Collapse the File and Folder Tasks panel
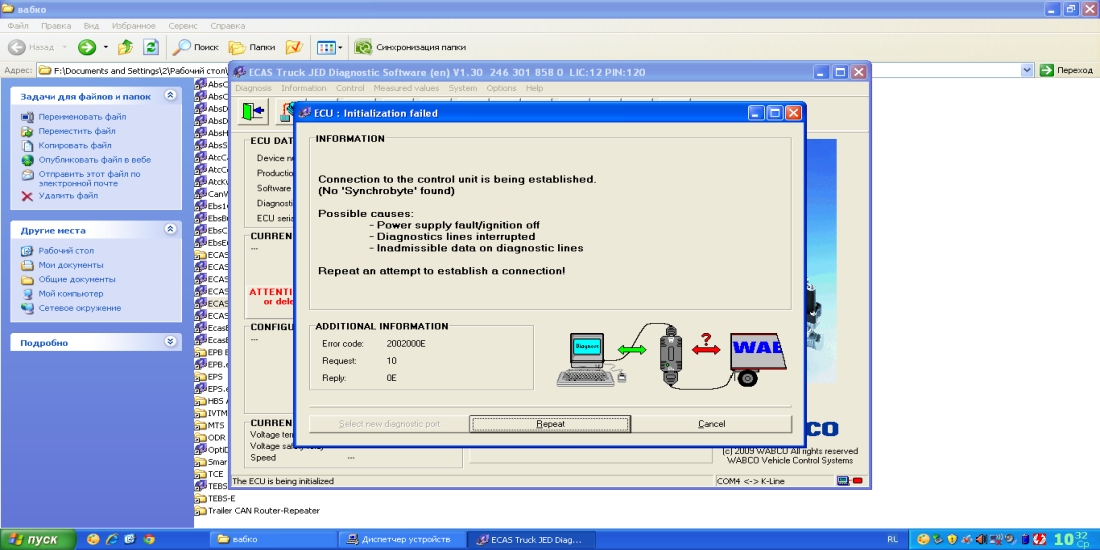This screenshot has height=550, width=1100. [170, 96]
